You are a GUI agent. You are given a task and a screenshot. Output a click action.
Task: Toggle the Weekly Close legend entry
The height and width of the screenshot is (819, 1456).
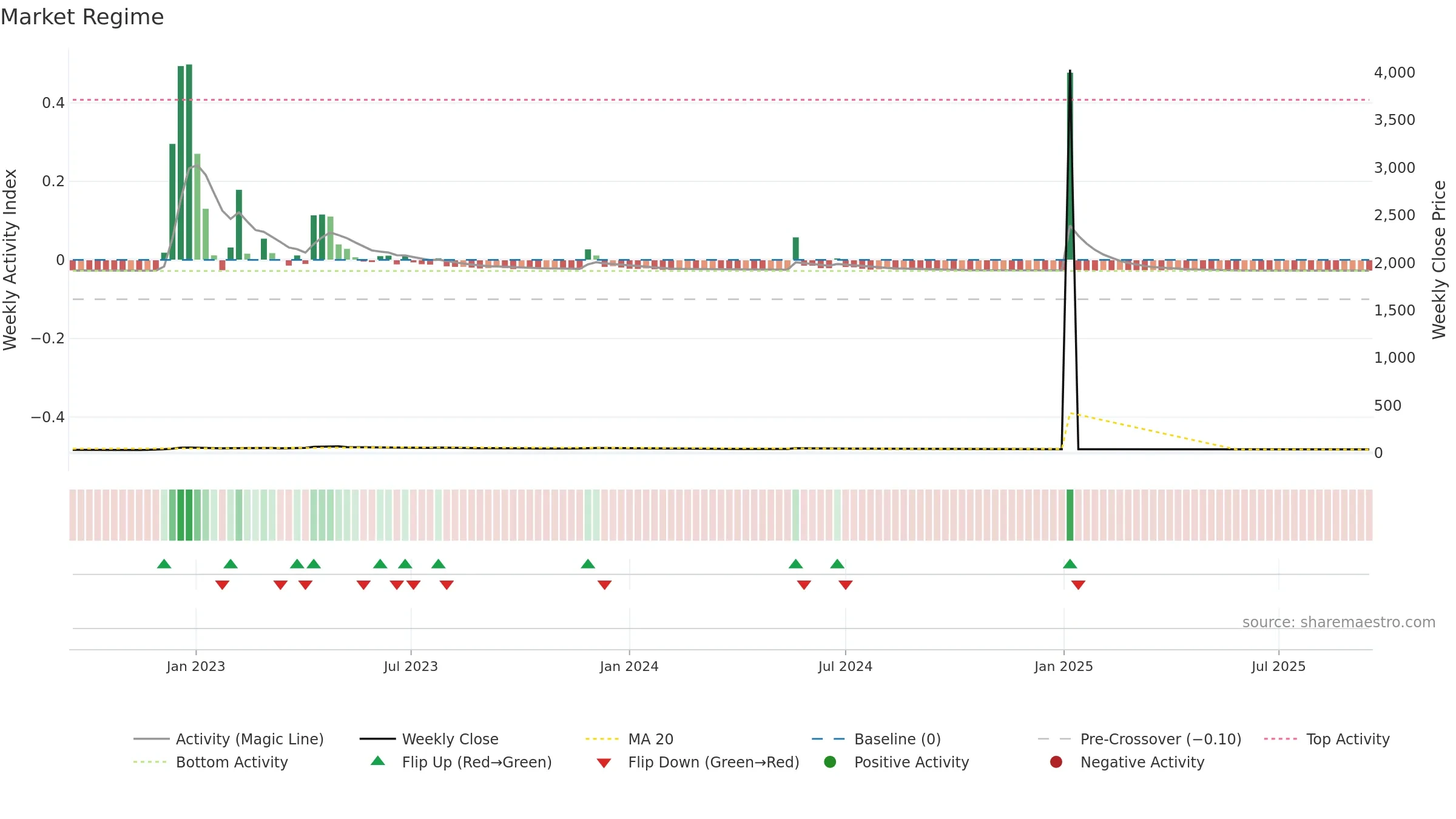429,739
